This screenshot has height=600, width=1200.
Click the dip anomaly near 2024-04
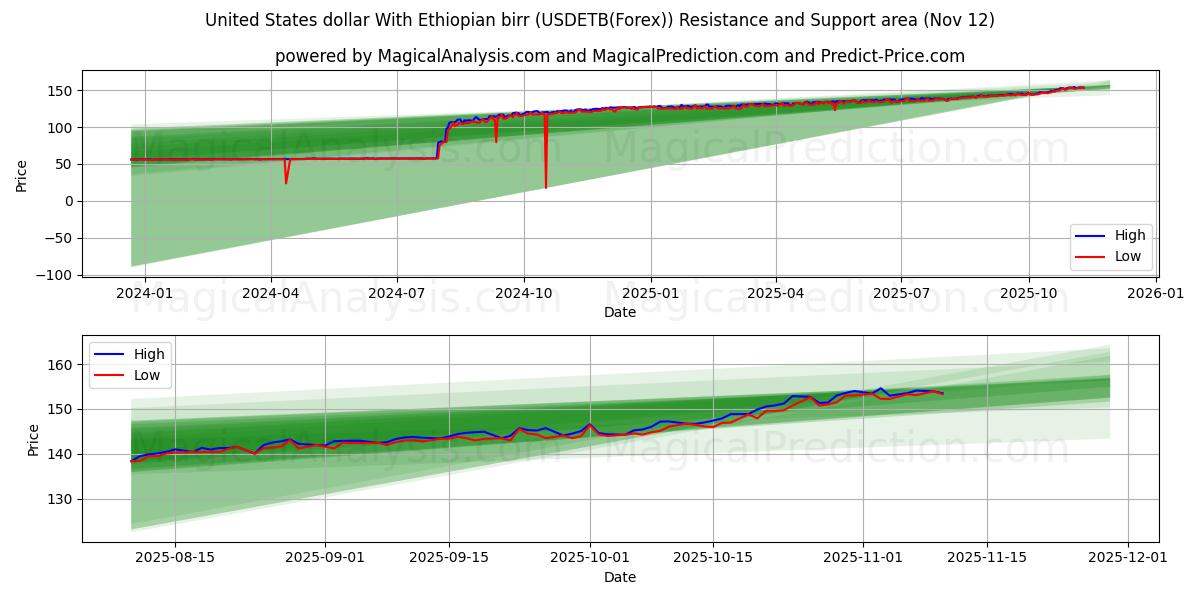[287, 175]
